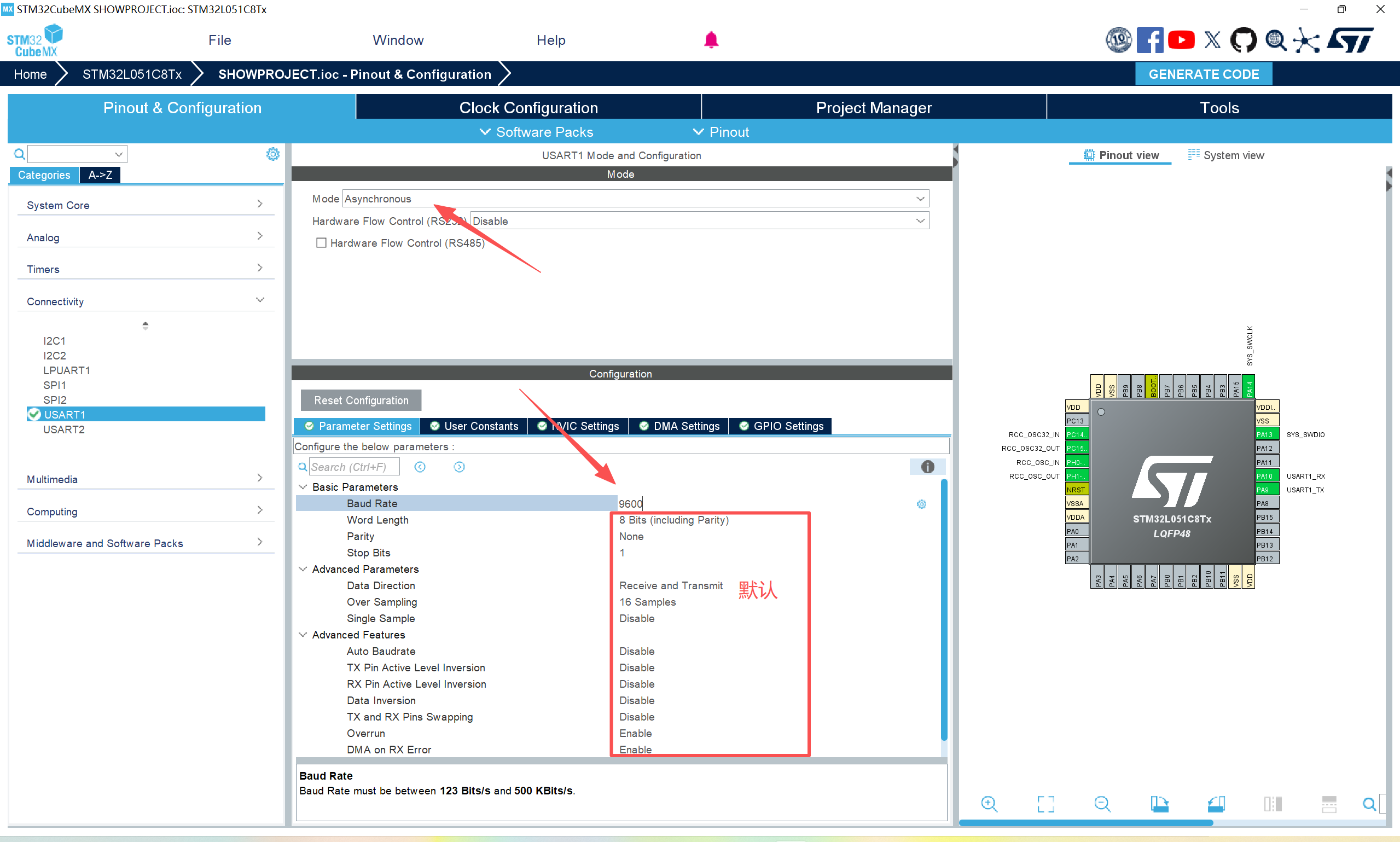The image size is (1400, 842).
Task: Open the DMA Settings tab
Action: pyautogui.click(x=679, y=426)
